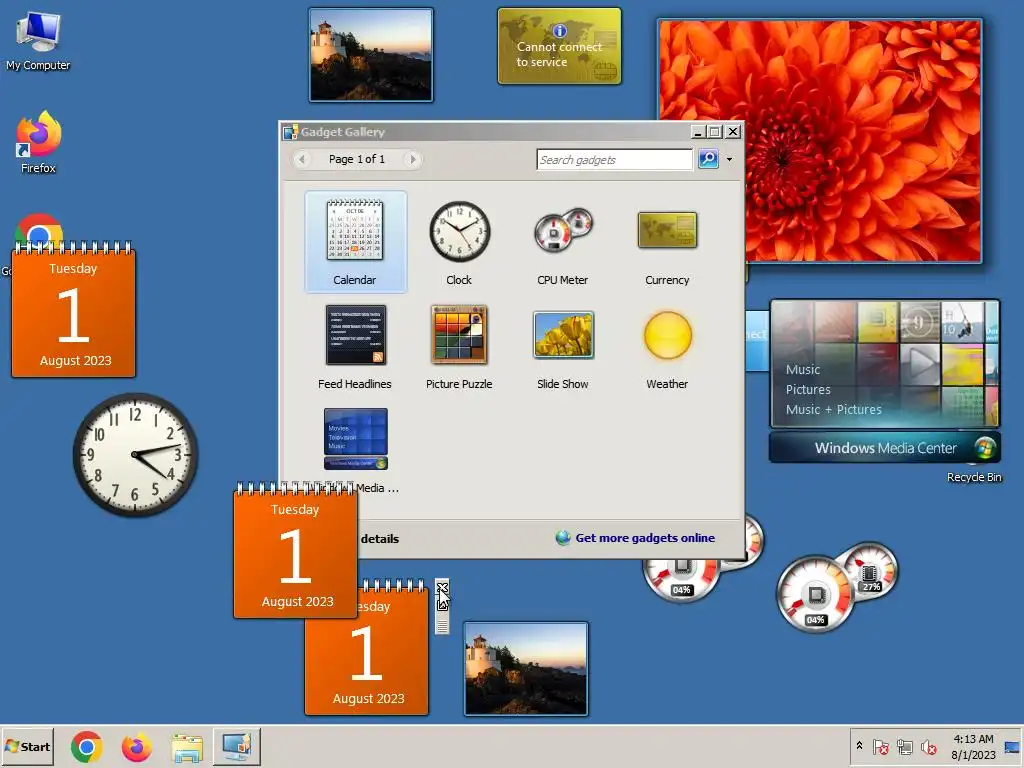Select Music + Pictures in Media Center gadget
1024x768 pixels.
[x=833, y=410]
